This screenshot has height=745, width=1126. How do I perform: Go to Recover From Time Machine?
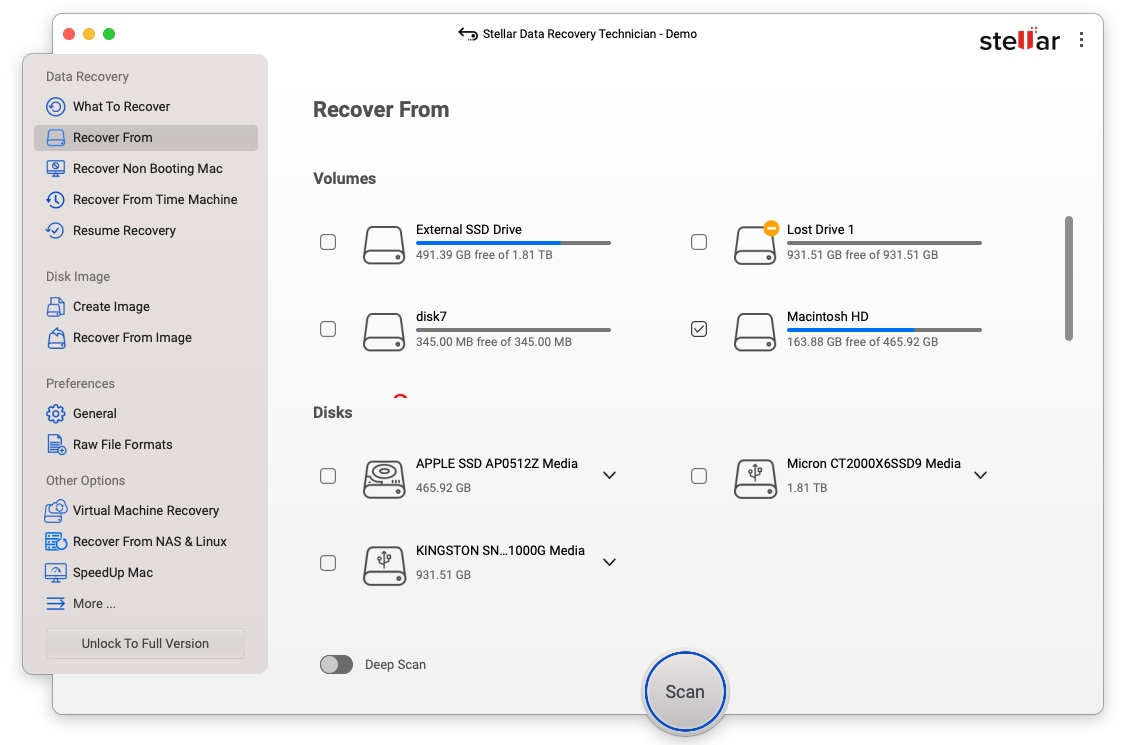pos(155,200)
